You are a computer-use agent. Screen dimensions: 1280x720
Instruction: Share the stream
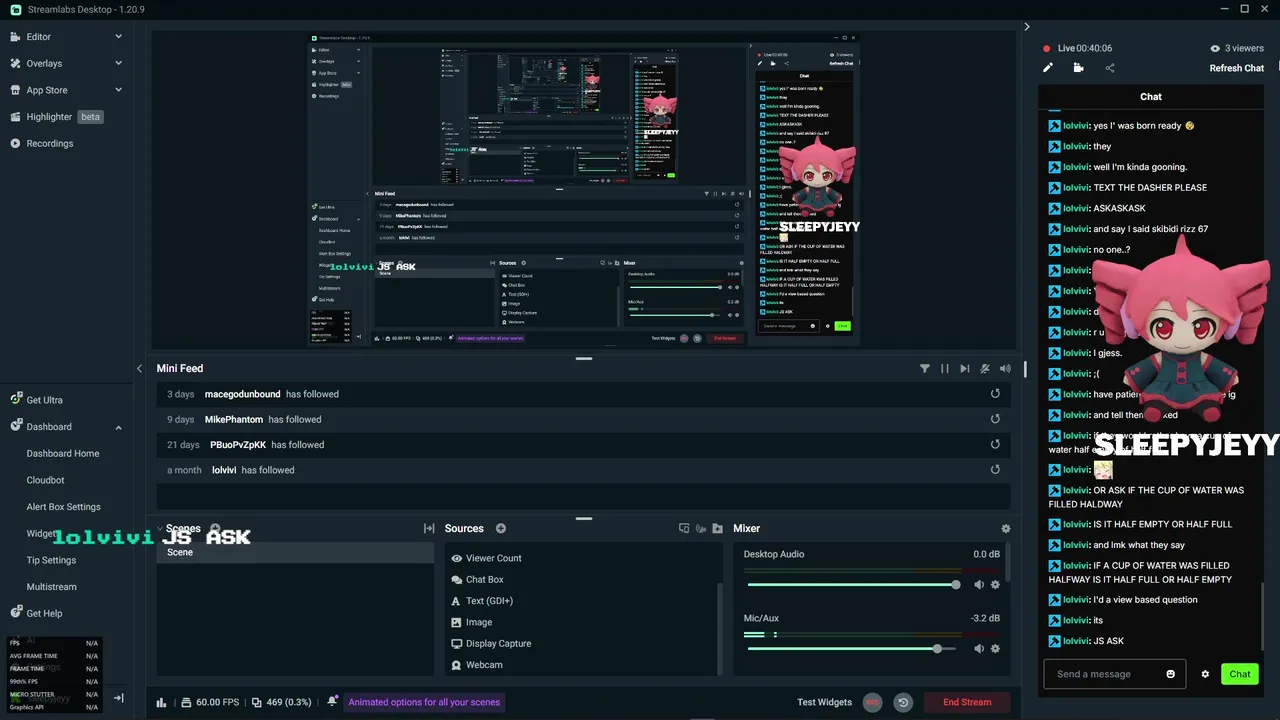point(1109,68)
